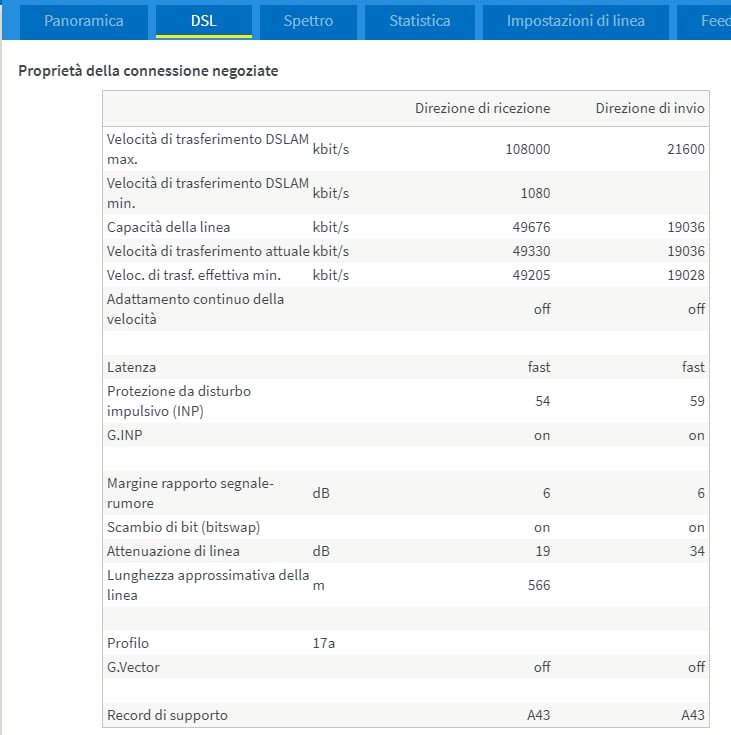Click the Profilo value 17a
The height and width of the screenshot is (735, 731).
coord(324,643)
